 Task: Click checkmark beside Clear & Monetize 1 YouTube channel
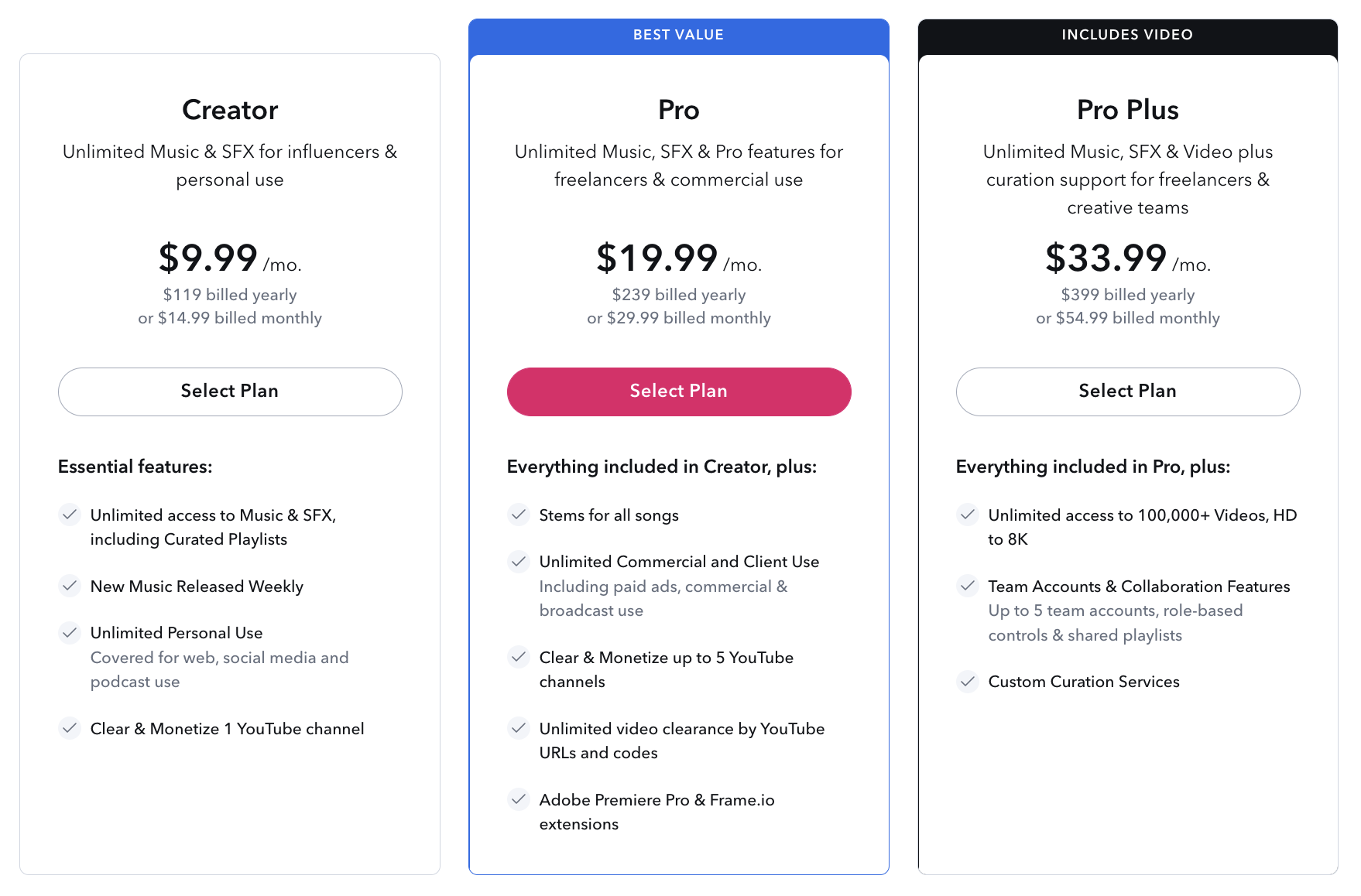click(x=70, y=728)
